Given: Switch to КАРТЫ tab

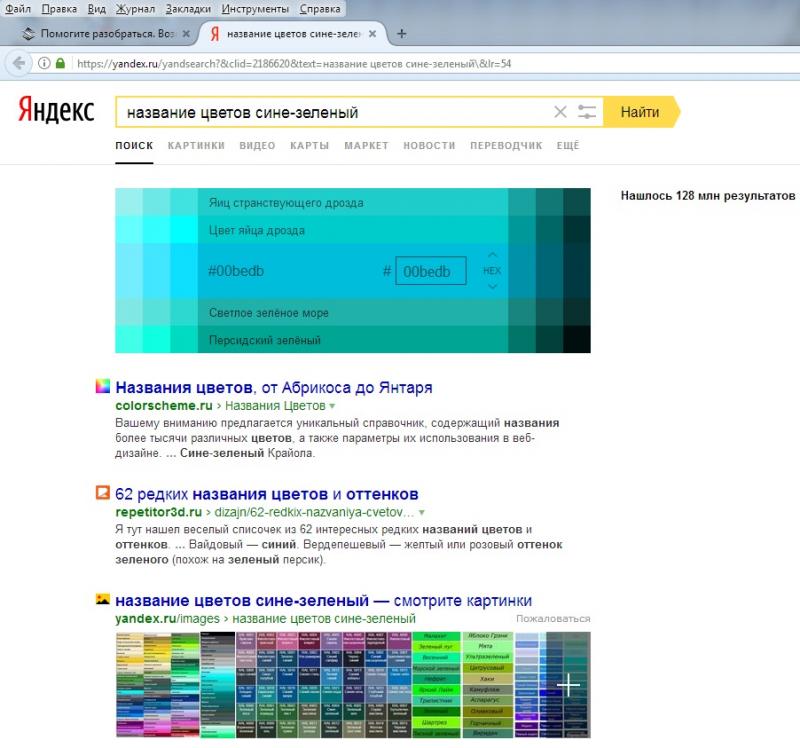Looking at the screenshot, I should coord(310,146).
